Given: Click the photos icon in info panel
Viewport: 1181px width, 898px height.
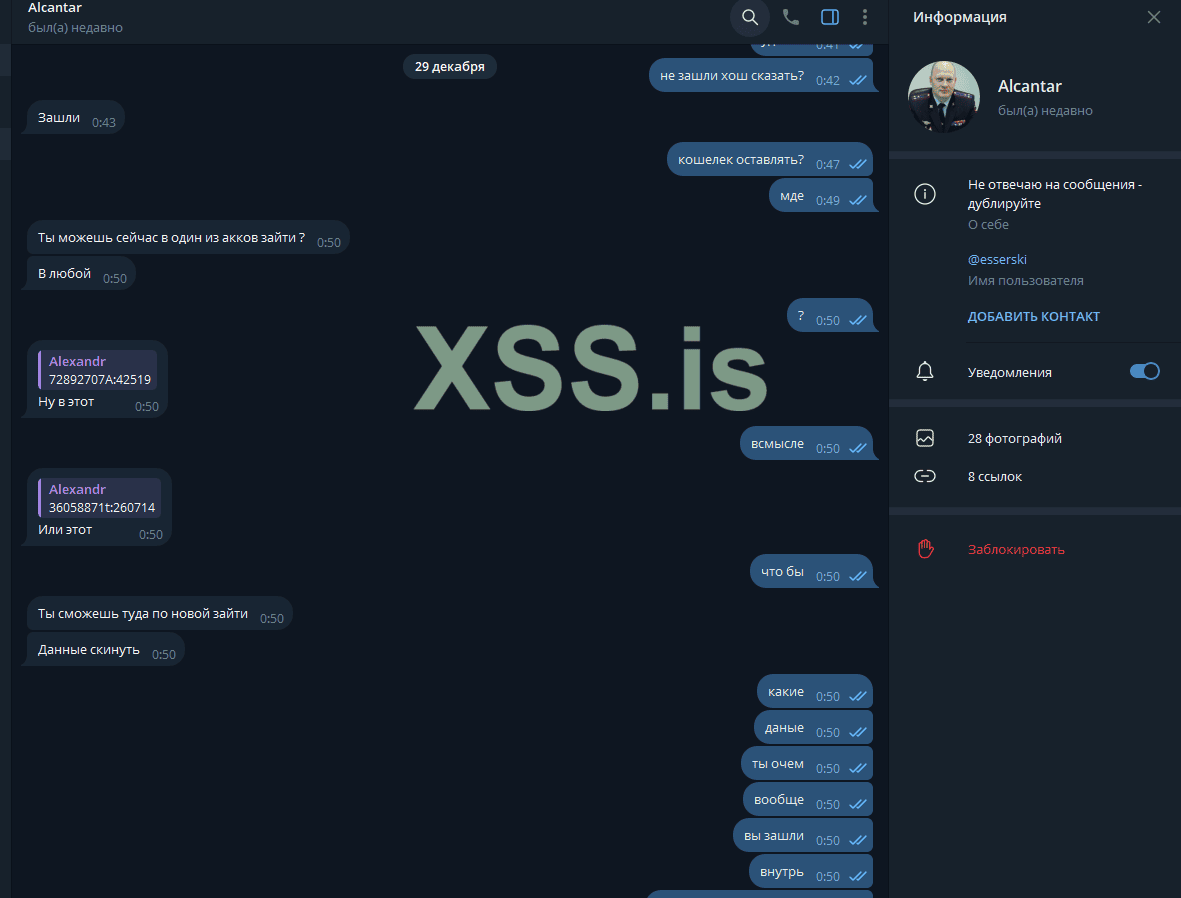Looking at the screenshot, I should click(x=925, y=438).
